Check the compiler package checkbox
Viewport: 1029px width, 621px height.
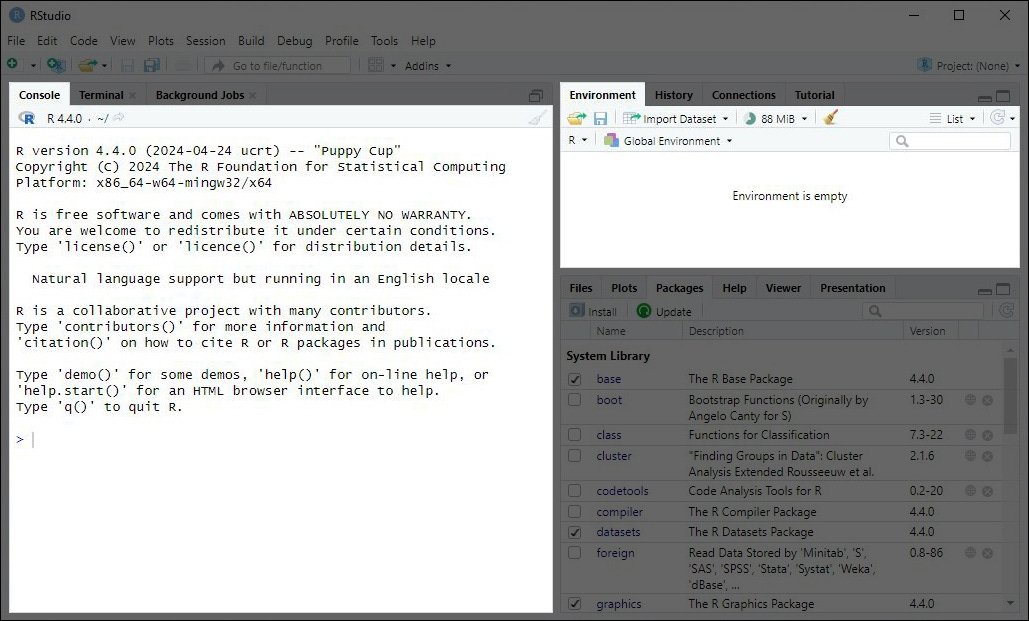coord(575,511)
